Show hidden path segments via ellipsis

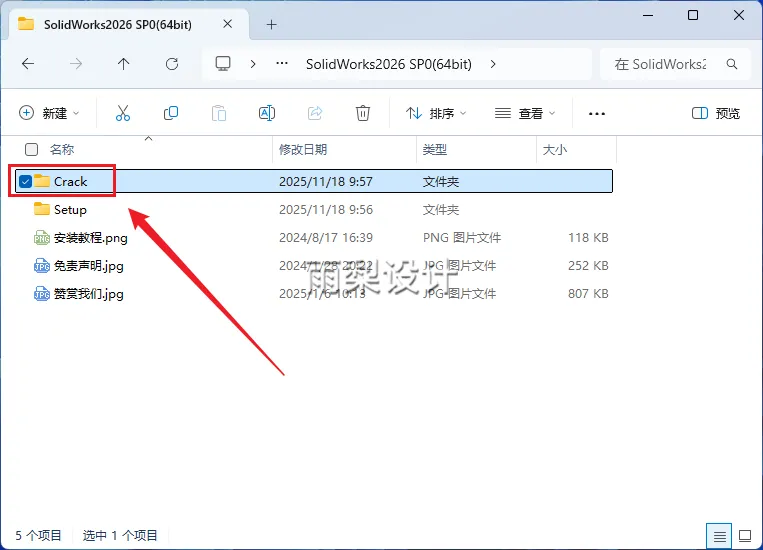click(x=282, y=63)
